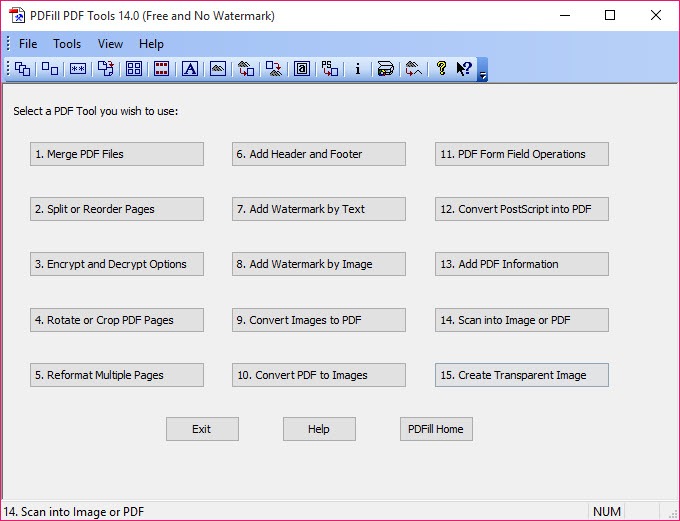Open the Help menu
The image size is (680, 521).
(151, 44)
